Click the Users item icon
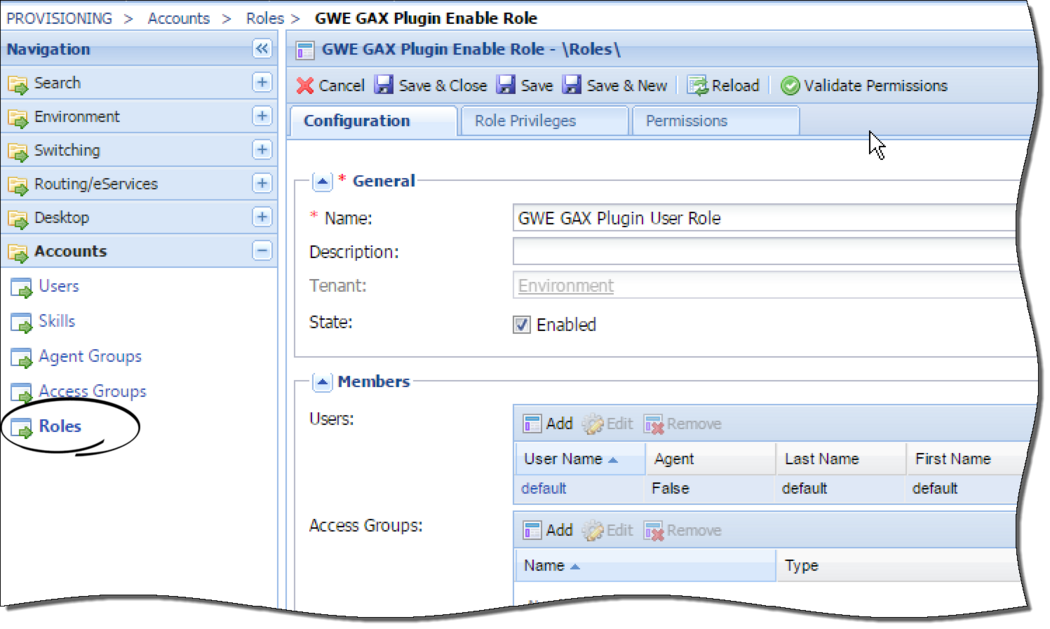The height and width of the screenshot is (629, 1050). 21,288
